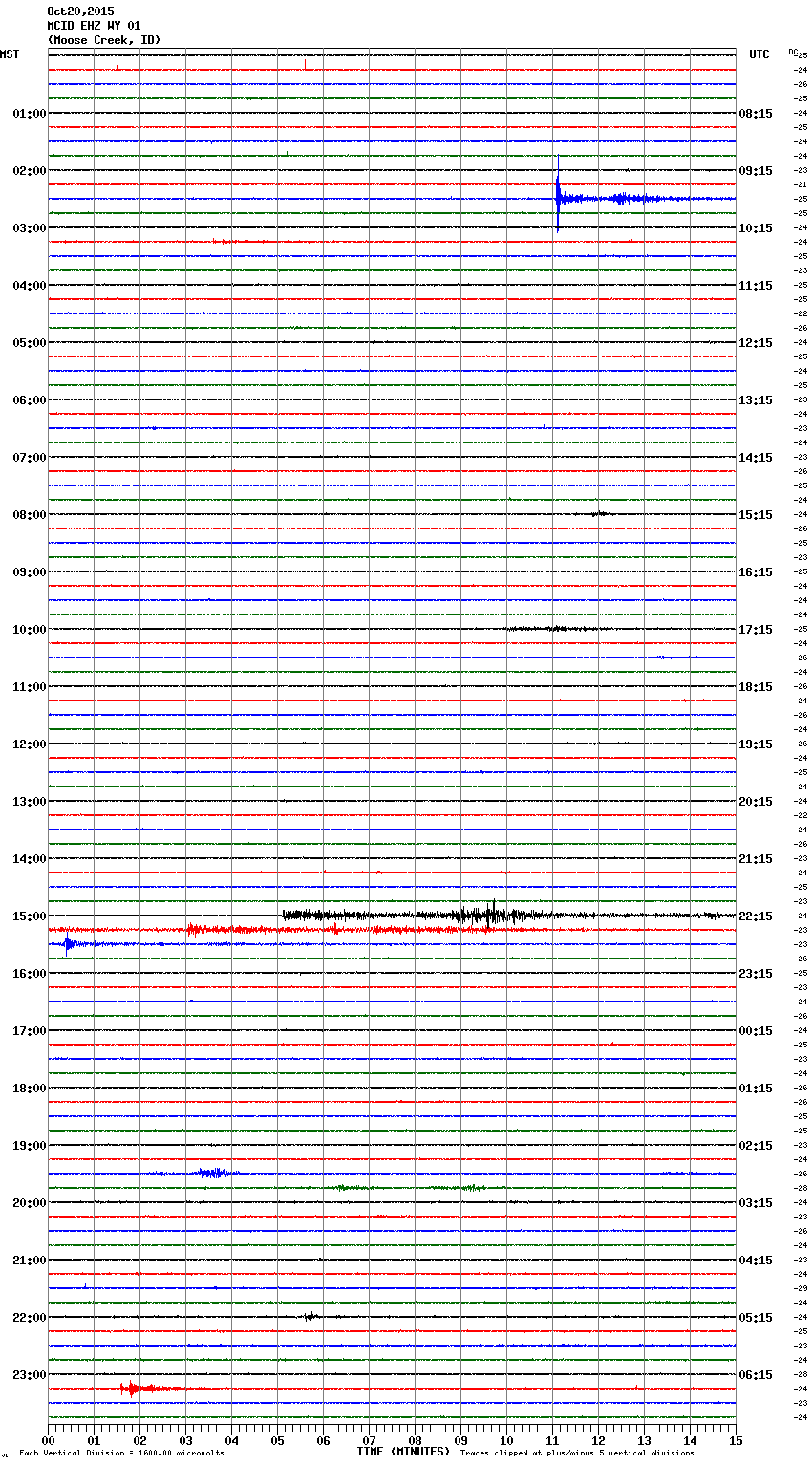Click the 'MST' time zone label

pyautogui.click(x=10, y=54)
